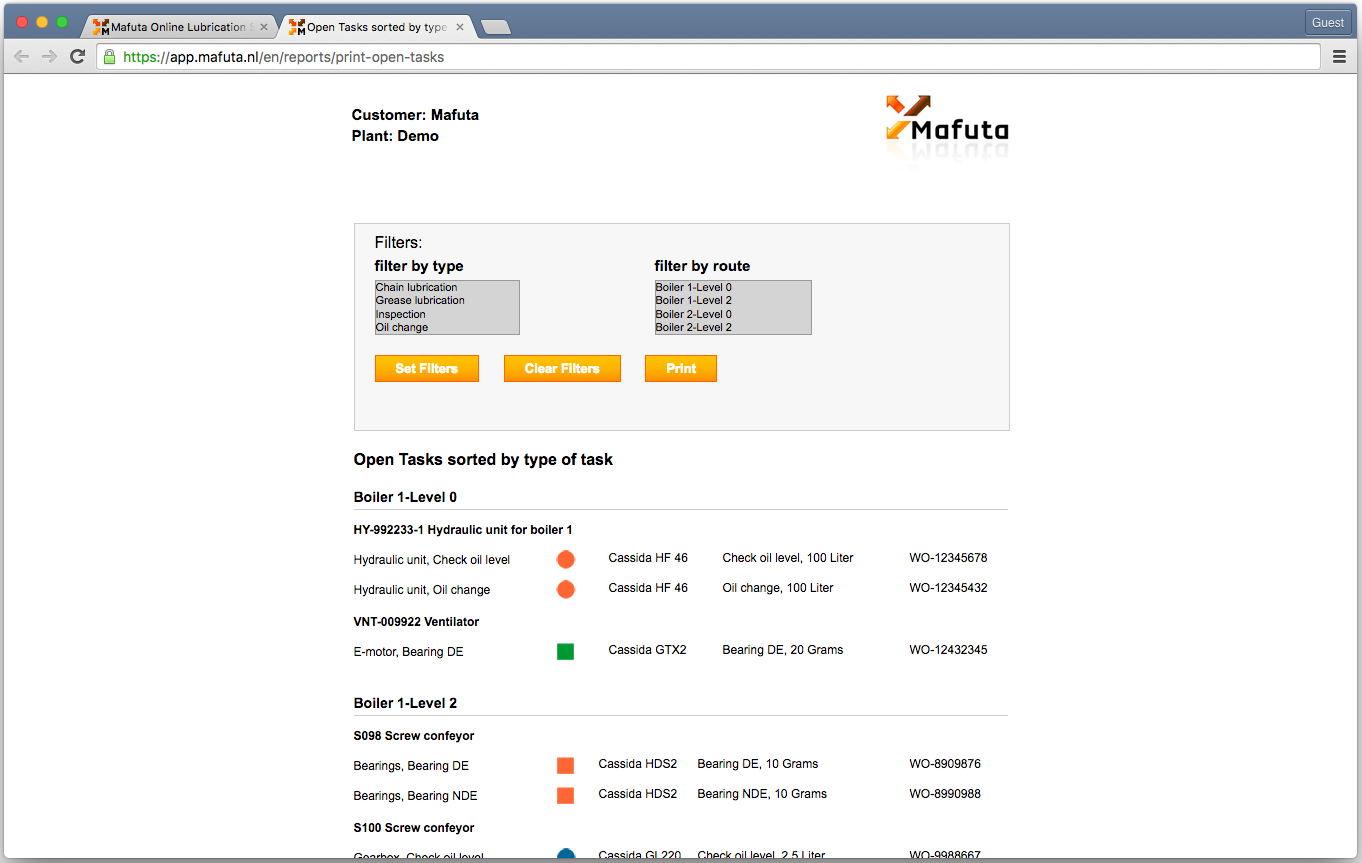Click HY-992233-1 Hydraulic unit heading
The width and height of the screenshot is (1362, 863).
(463, 530)
